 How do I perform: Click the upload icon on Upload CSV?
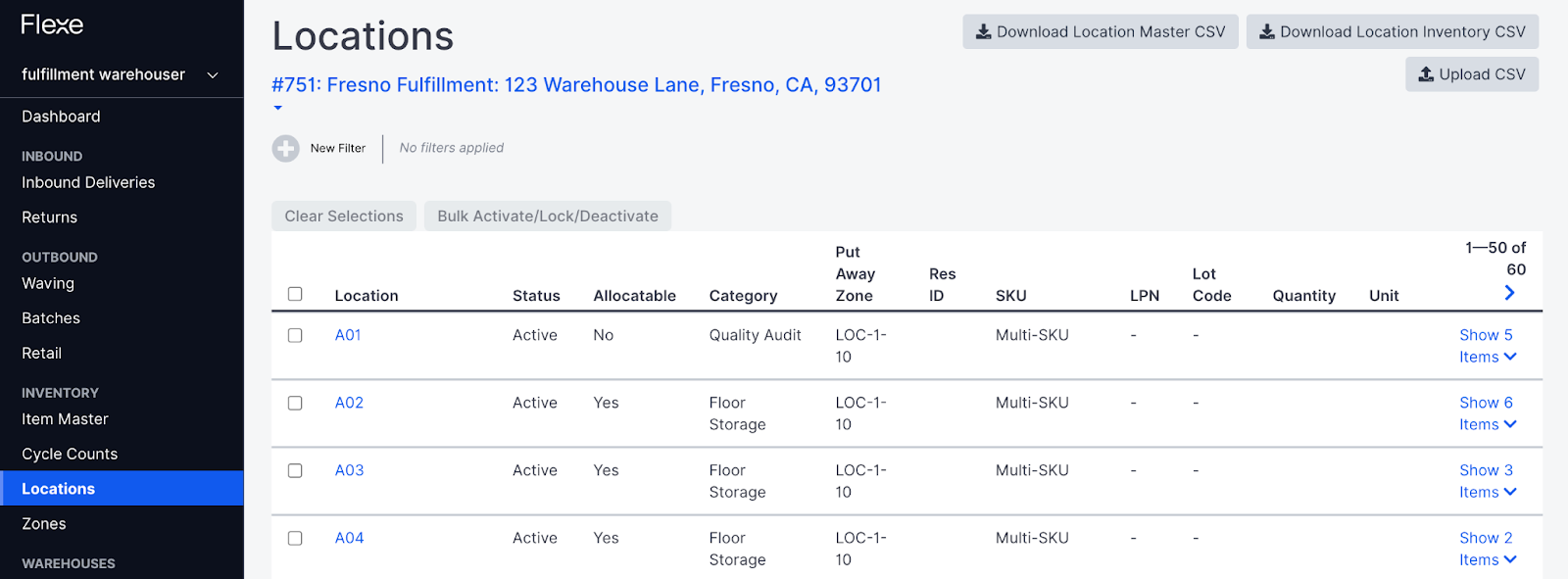click(x=1426, y=73)
